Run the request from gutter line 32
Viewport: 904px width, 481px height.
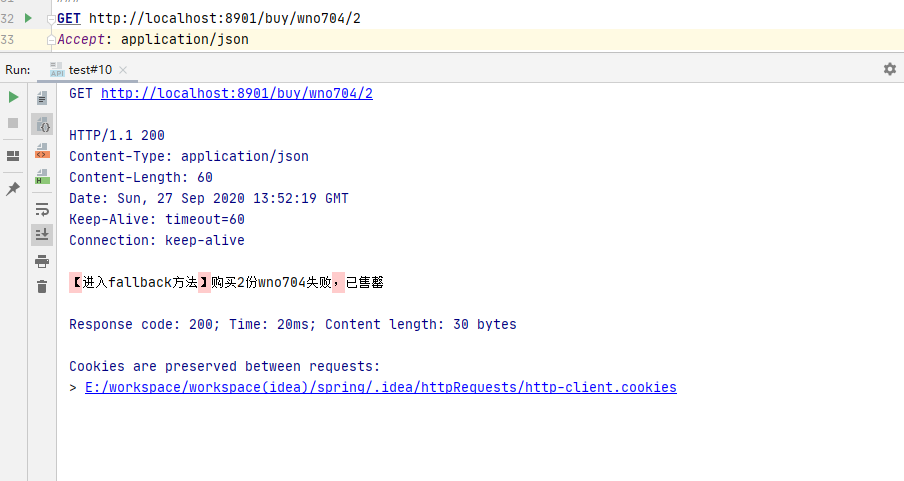click(28, 18)
